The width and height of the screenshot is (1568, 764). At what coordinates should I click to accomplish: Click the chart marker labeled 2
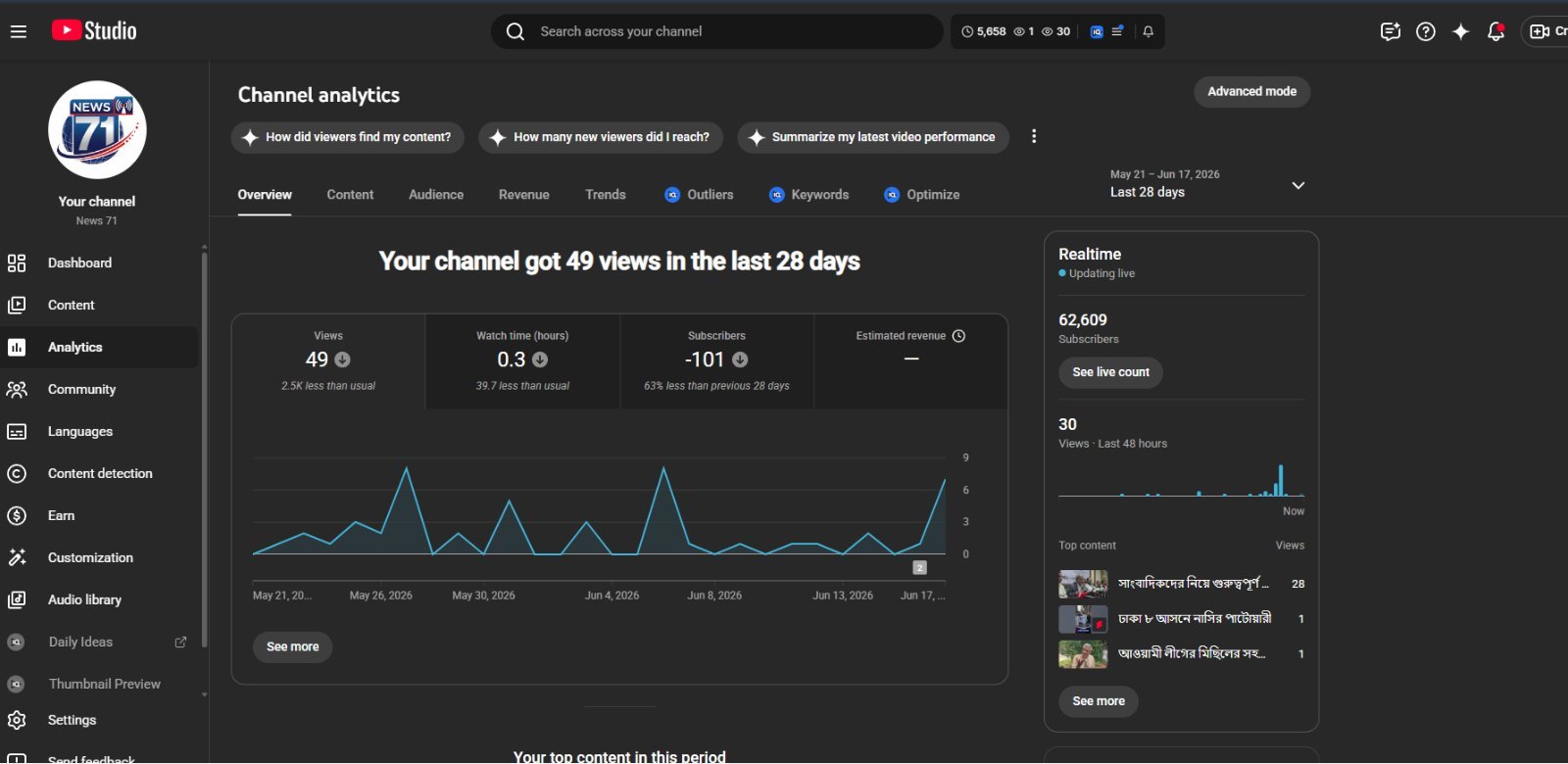[x=919, y=568]
